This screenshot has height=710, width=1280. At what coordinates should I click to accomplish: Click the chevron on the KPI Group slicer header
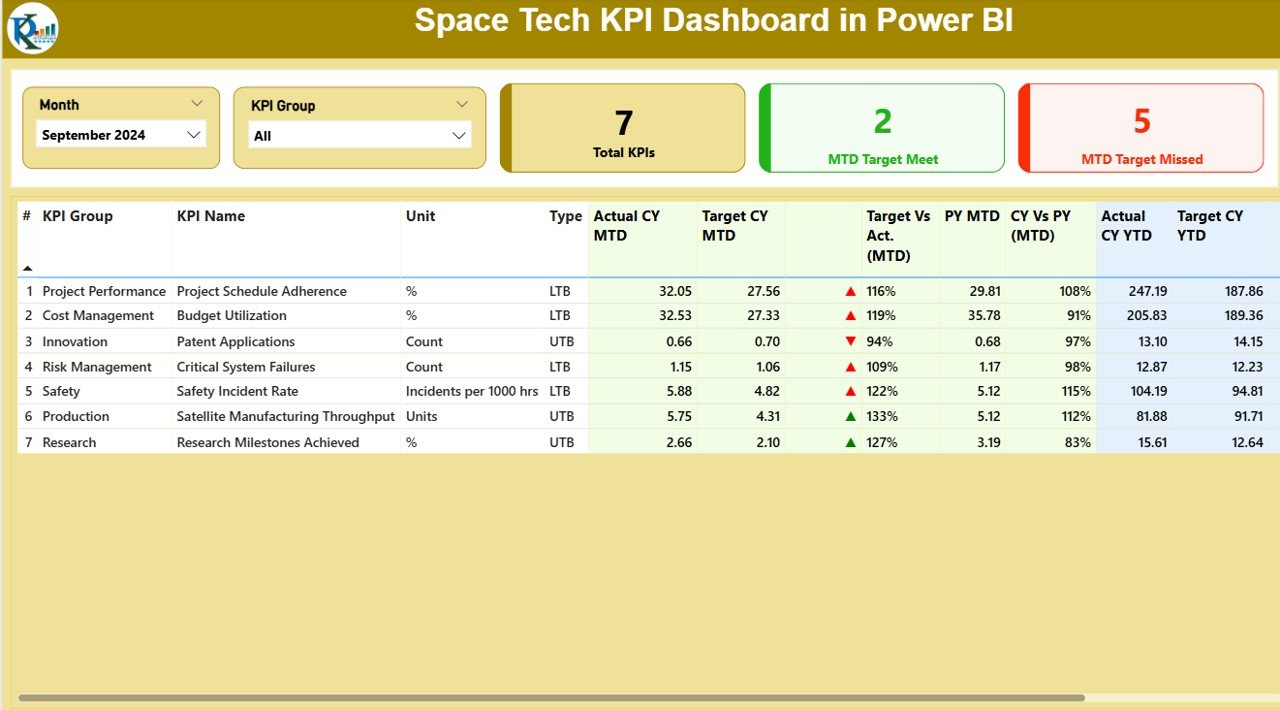(x=461, y=103)
